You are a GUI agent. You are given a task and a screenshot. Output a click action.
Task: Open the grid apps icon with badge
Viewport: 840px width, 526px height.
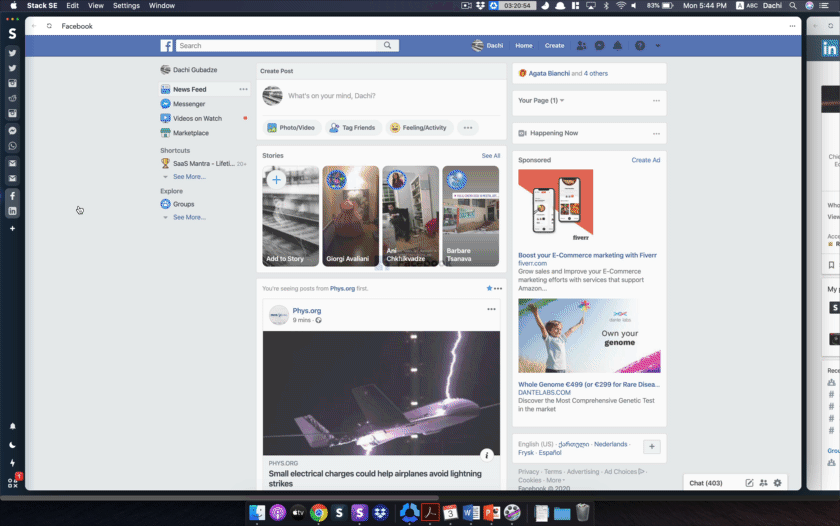coord(12,483)
